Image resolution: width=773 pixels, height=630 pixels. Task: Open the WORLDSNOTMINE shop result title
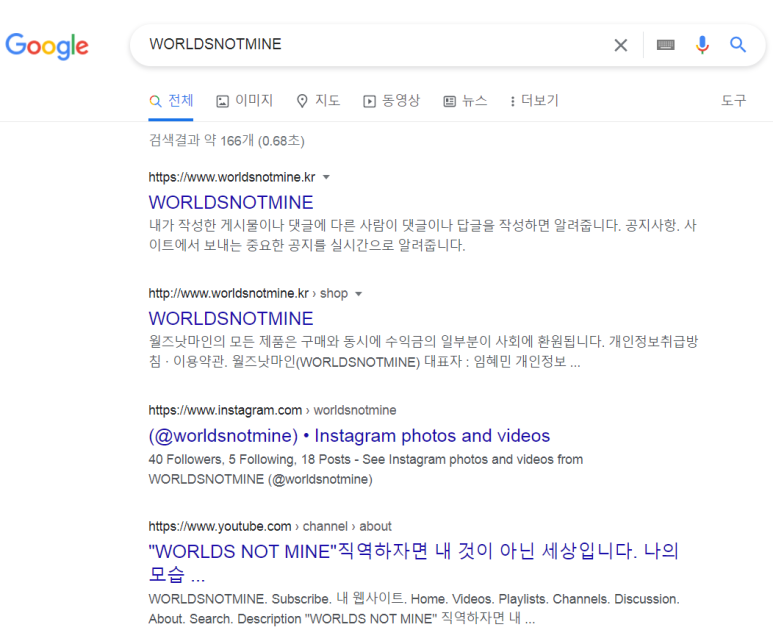tap(231, 319)
